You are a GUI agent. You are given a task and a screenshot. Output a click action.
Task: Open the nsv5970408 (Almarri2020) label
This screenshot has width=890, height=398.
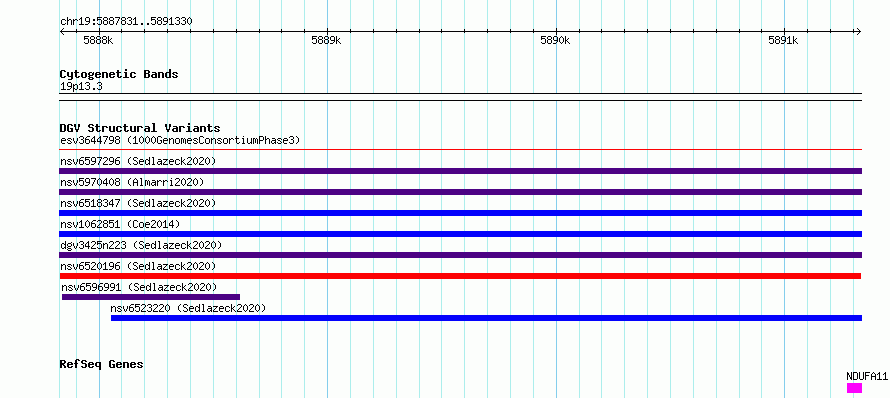coord(132,182)
